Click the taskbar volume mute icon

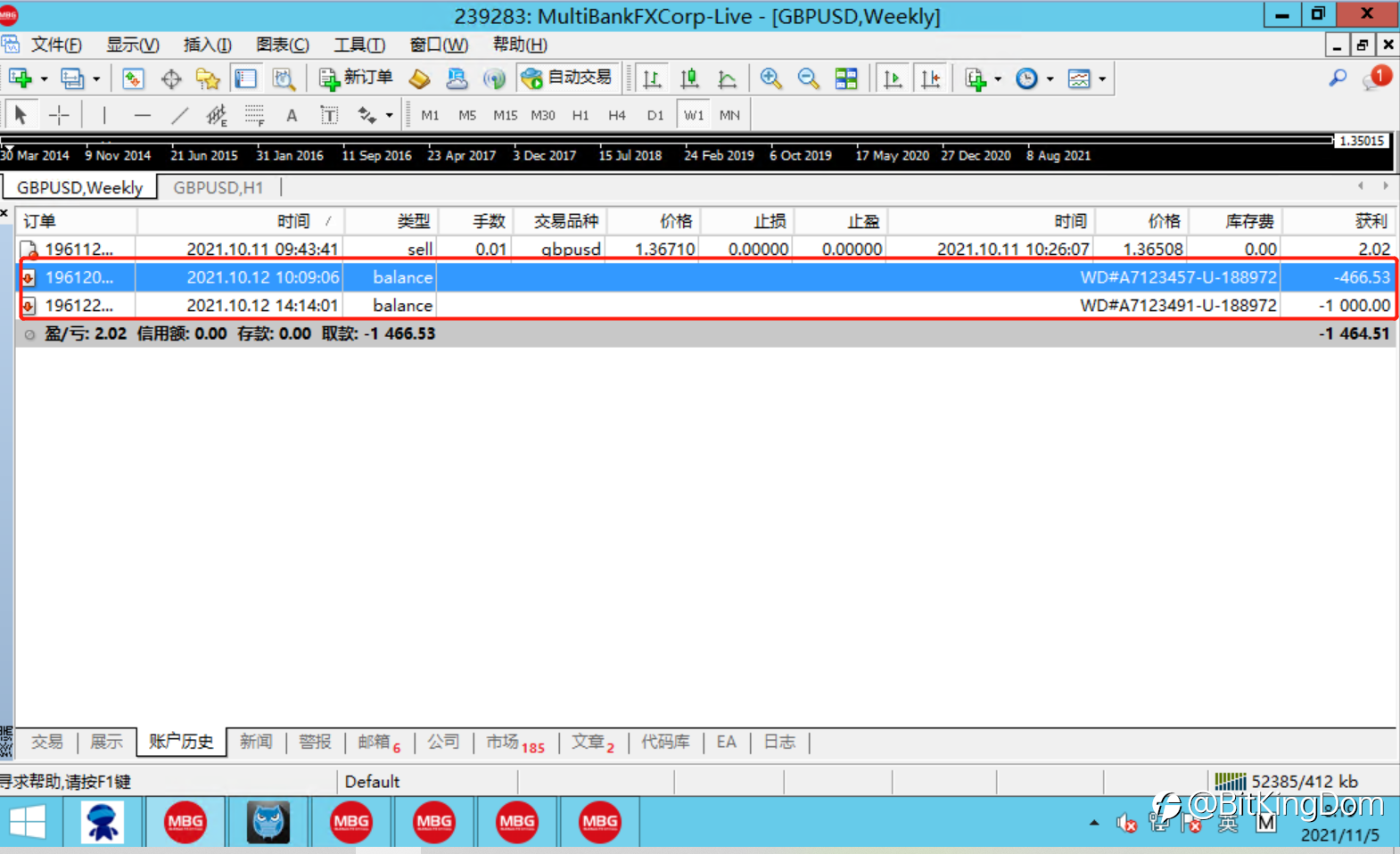(1126, 824)
